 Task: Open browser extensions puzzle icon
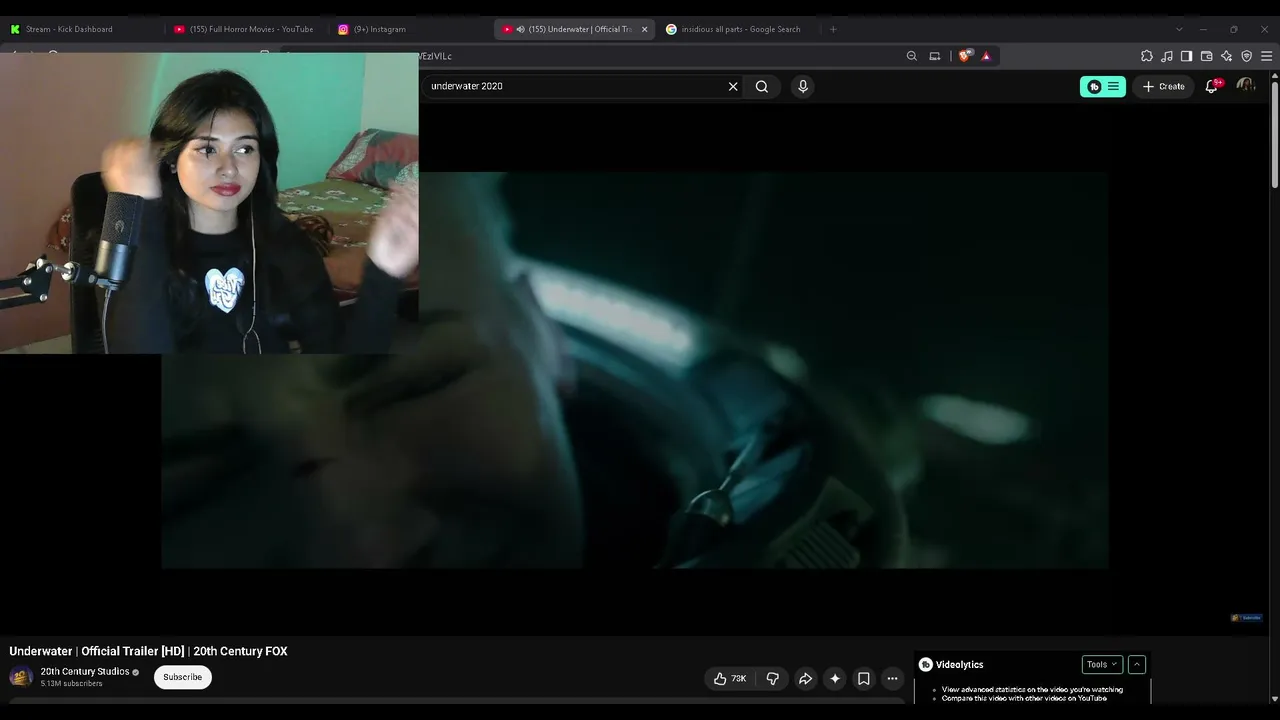click(x=1147, y=56)
